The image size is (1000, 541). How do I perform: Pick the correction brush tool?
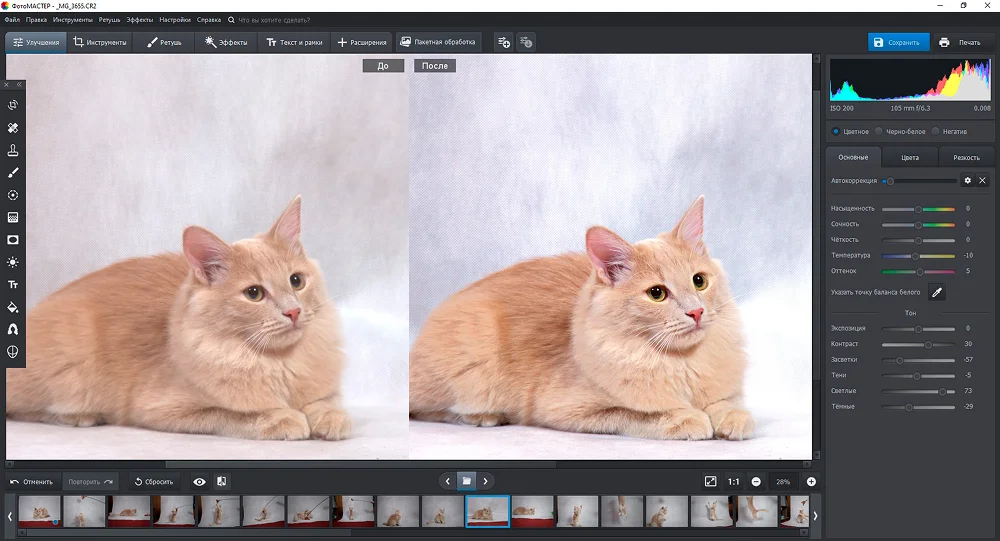13,173
